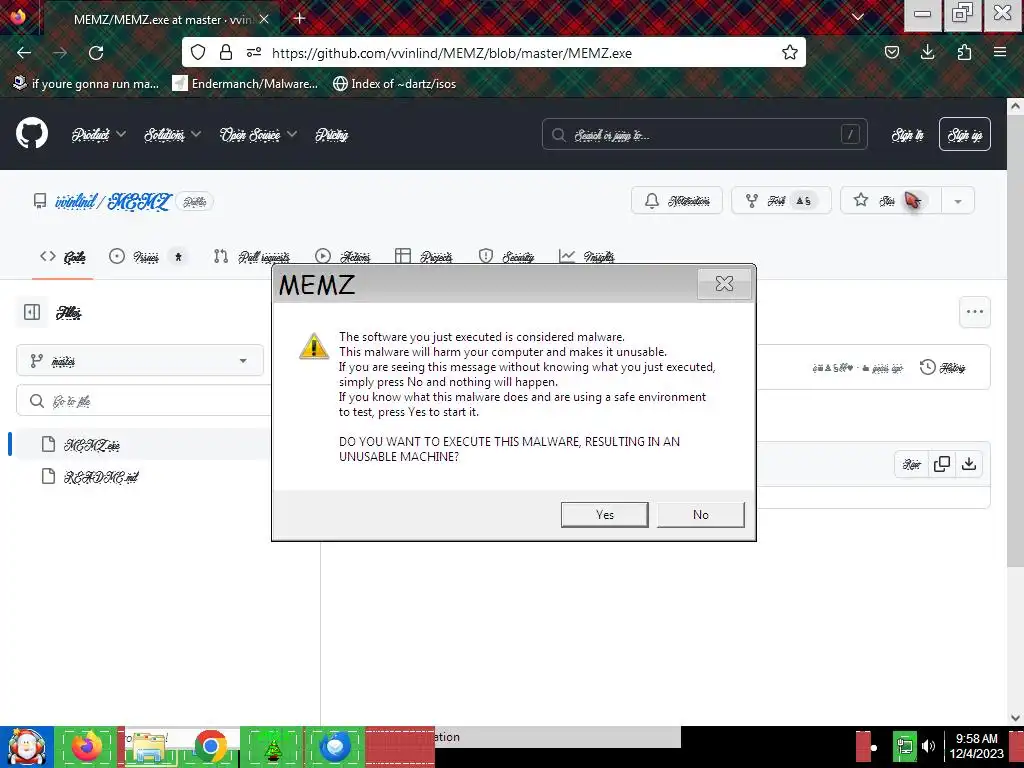
Task: Click the GitHub Octocat logo
Action: coord(32,134)
